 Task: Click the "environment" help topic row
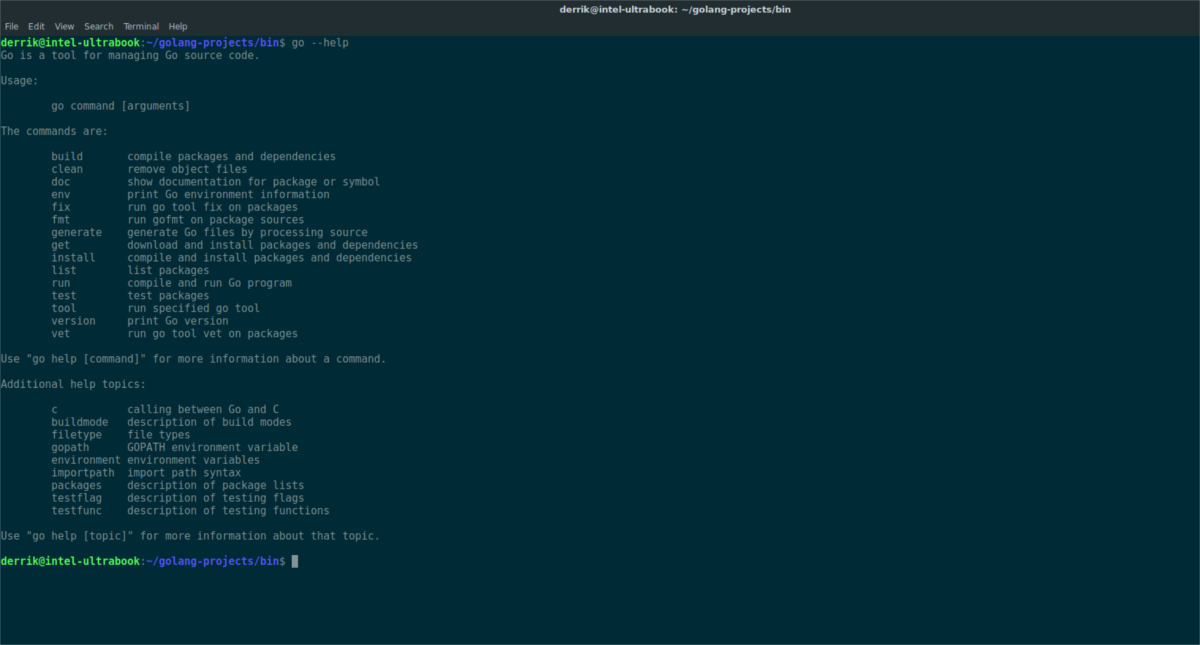click(155, 460)
